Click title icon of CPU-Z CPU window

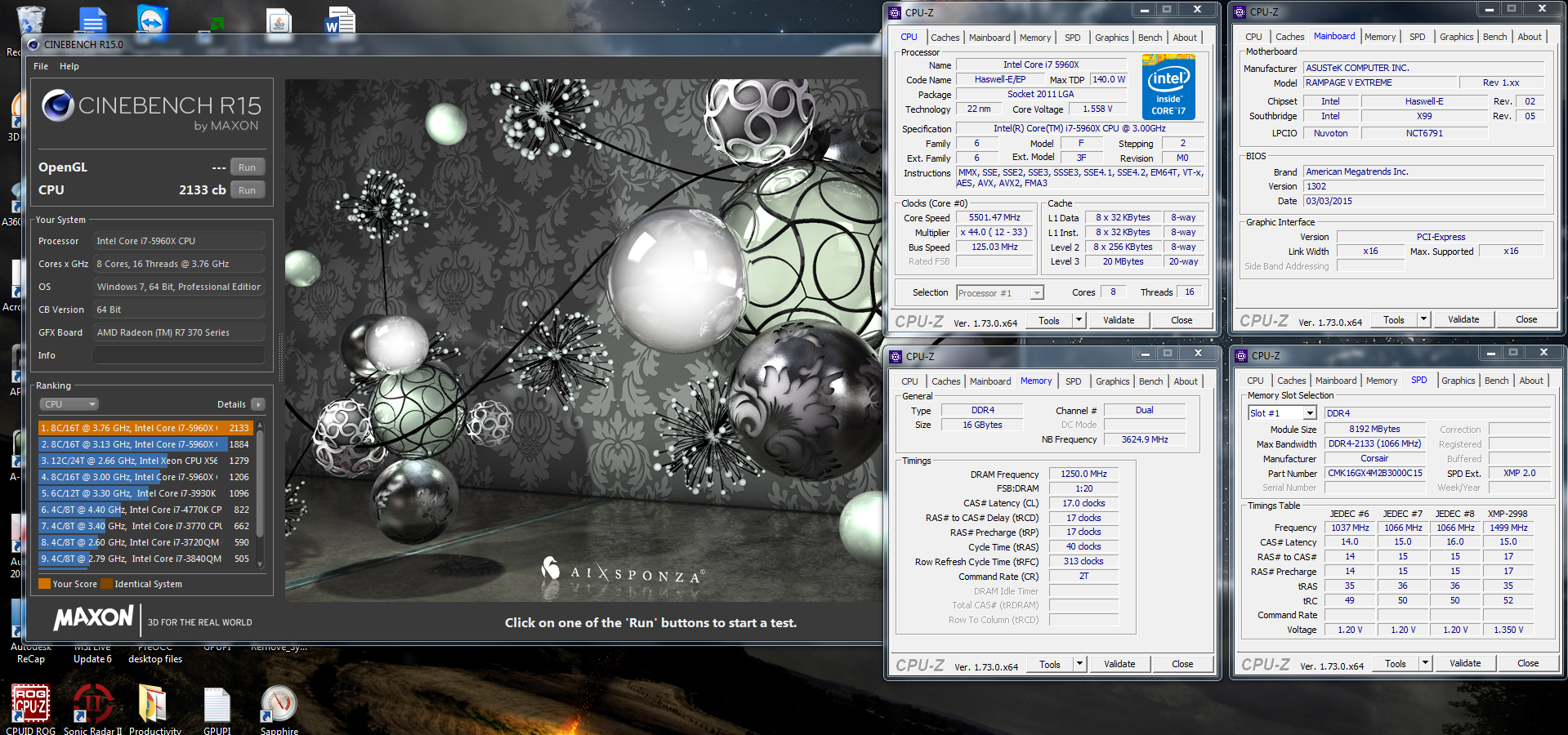tap(895, 12)
